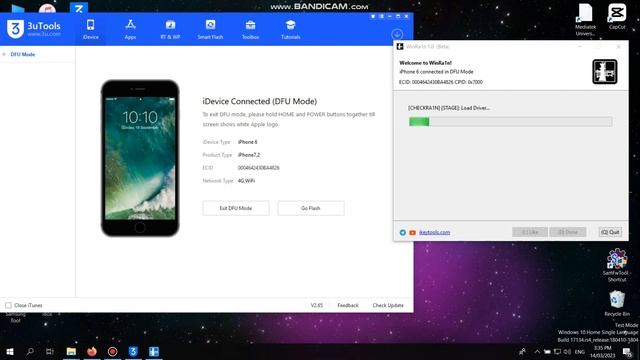Click Check Update in 3uTools footer
Screen dimensions: 640x360
pos(388,305)
